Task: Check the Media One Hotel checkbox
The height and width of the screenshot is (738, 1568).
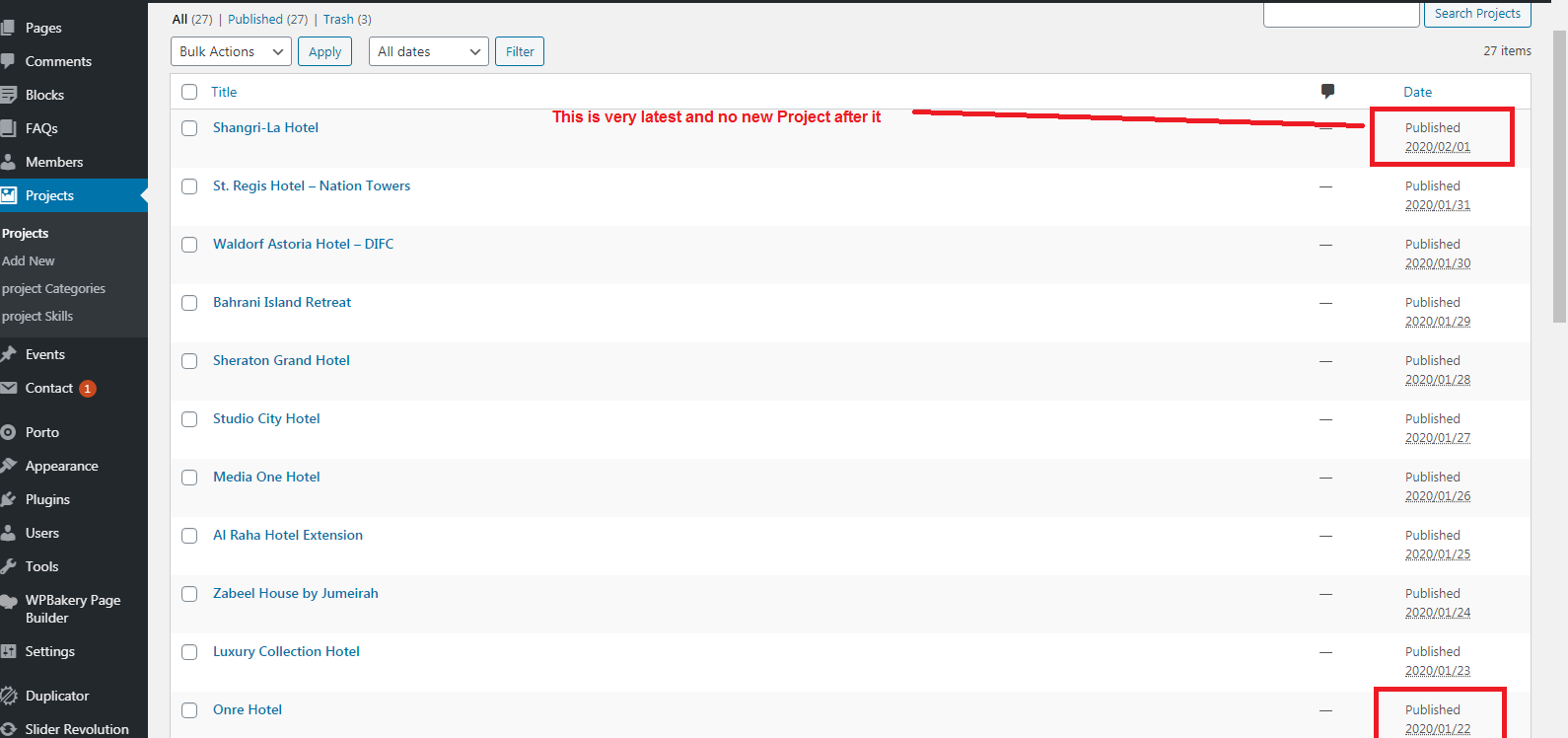Action: (189, 478)
